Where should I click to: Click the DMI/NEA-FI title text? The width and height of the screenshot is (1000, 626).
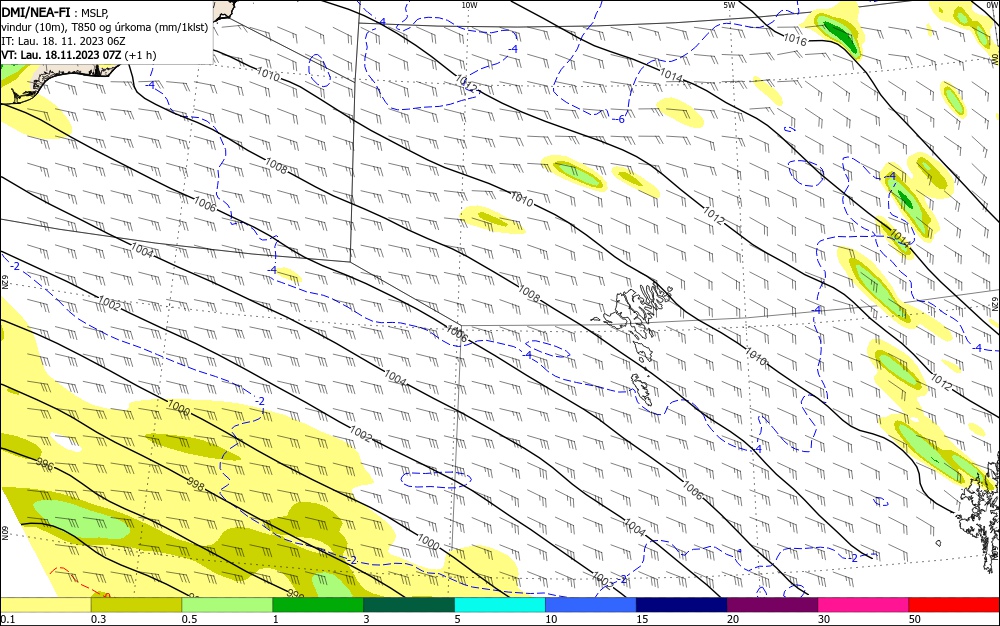click(x=36, y=11)
